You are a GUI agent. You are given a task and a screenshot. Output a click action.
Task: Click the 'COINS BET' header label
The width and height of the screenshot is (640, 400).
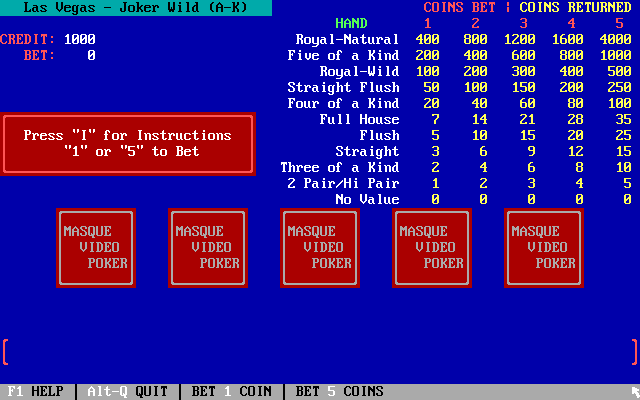point(459,7)
